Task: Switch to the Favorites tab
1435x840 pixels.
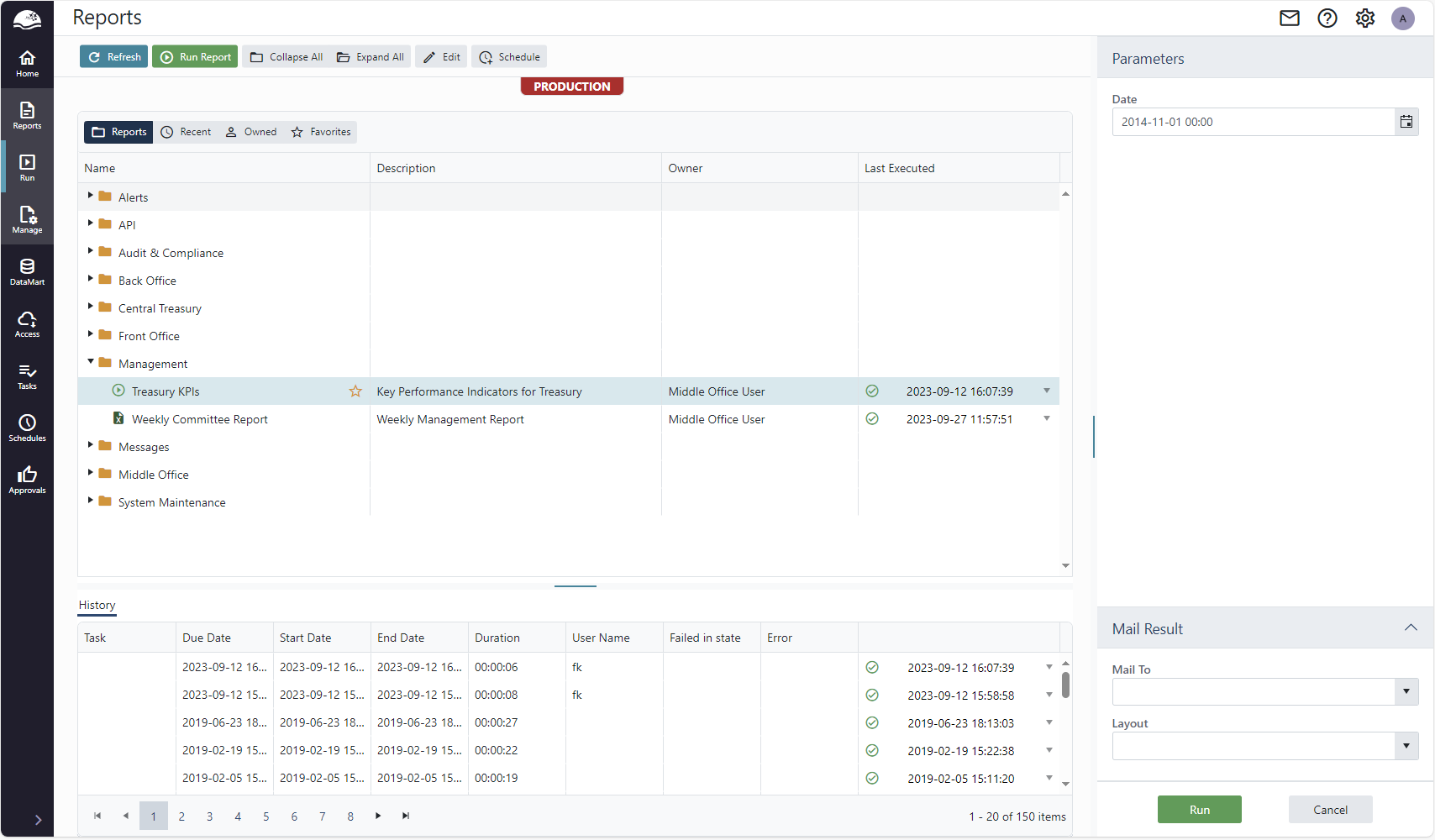Action: (321, 132)
